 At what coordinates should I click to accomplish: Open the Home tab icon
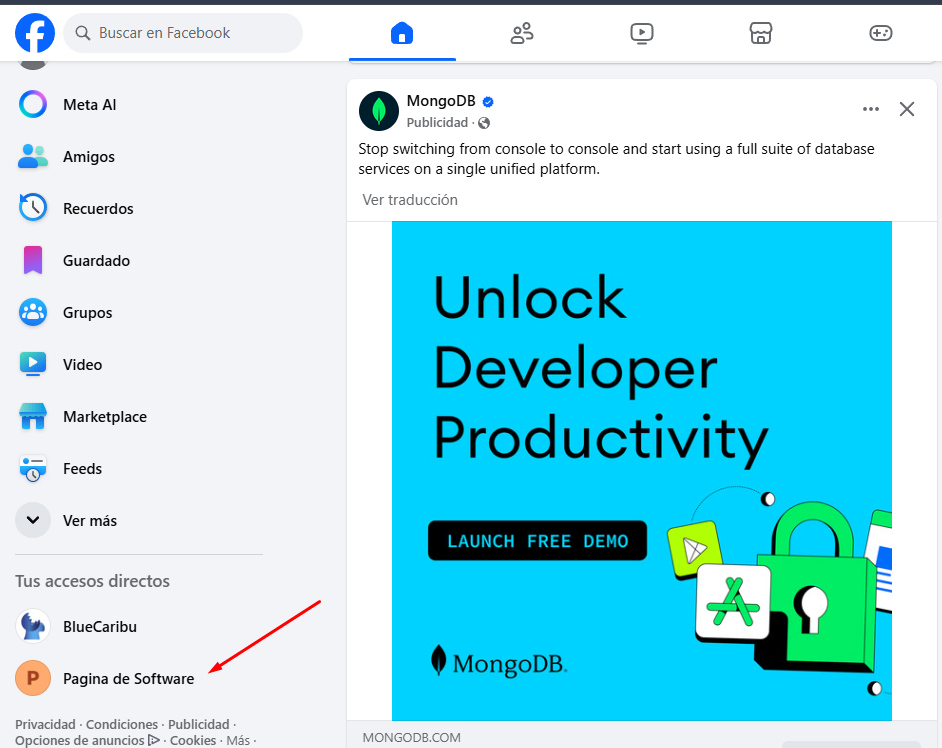point(402,33)
